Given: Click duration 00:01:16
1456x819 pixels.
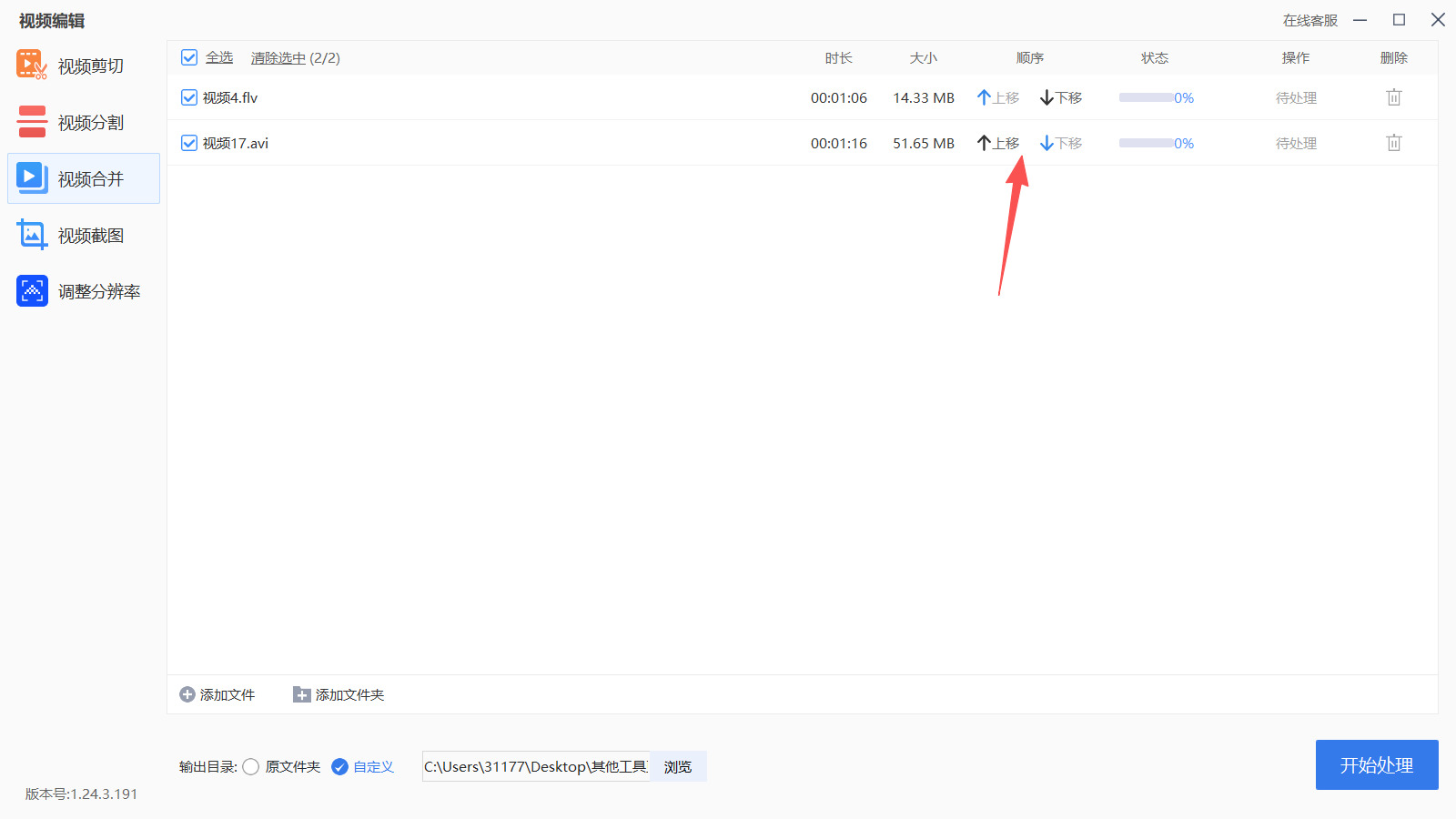Looking at the screenshot, I should [x=839, y=143].
